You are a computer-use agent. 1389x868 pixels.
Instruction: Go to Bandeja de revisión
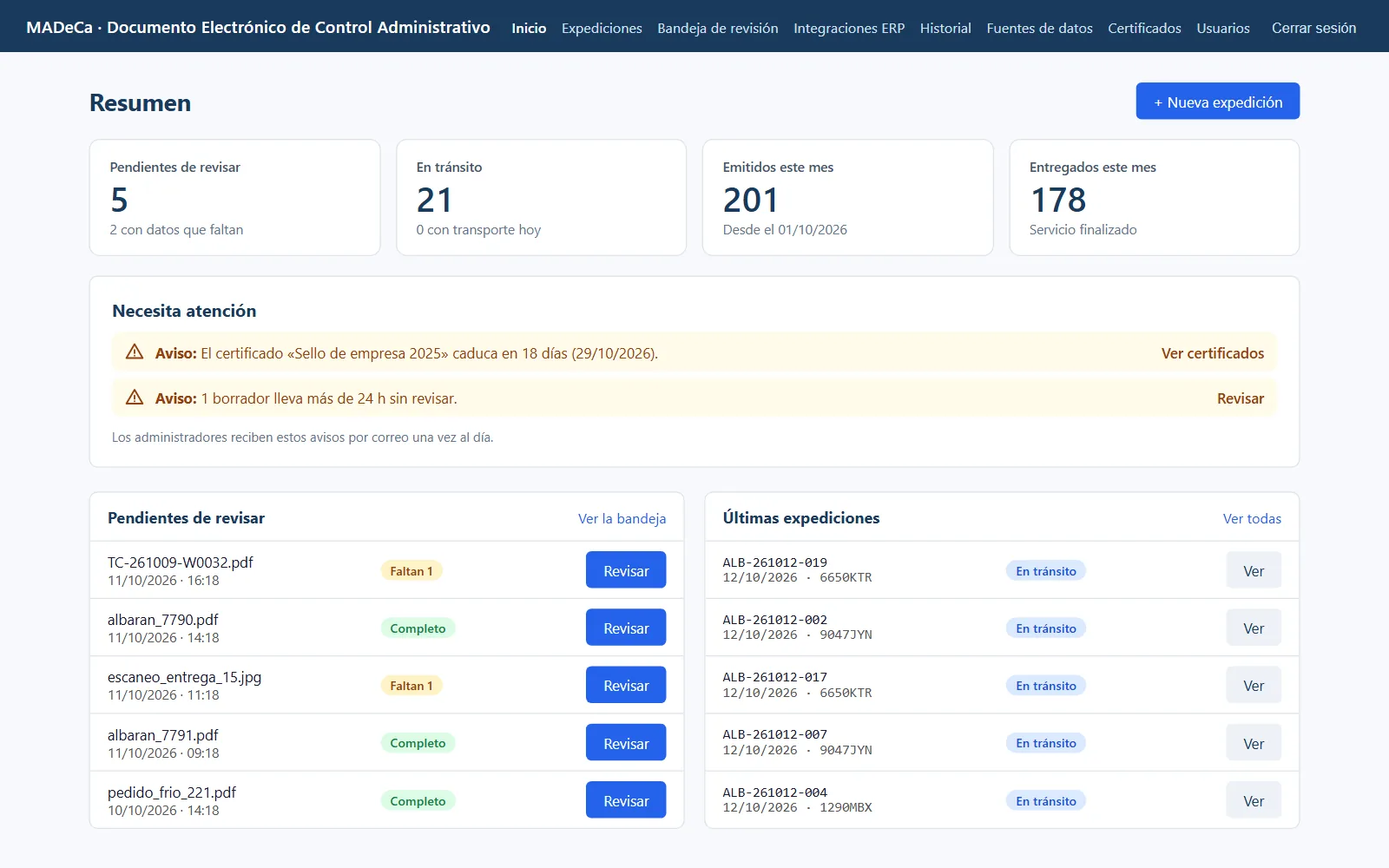tap(718, 28)
